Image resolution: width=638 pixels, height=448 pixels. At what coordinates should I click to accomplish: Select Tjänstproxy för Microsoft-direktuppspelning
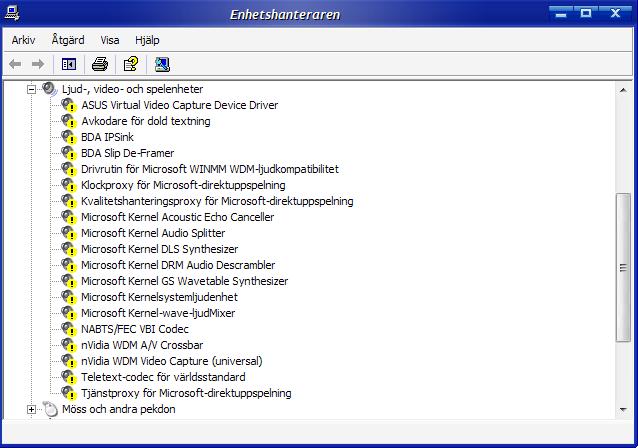click(186, 393)
